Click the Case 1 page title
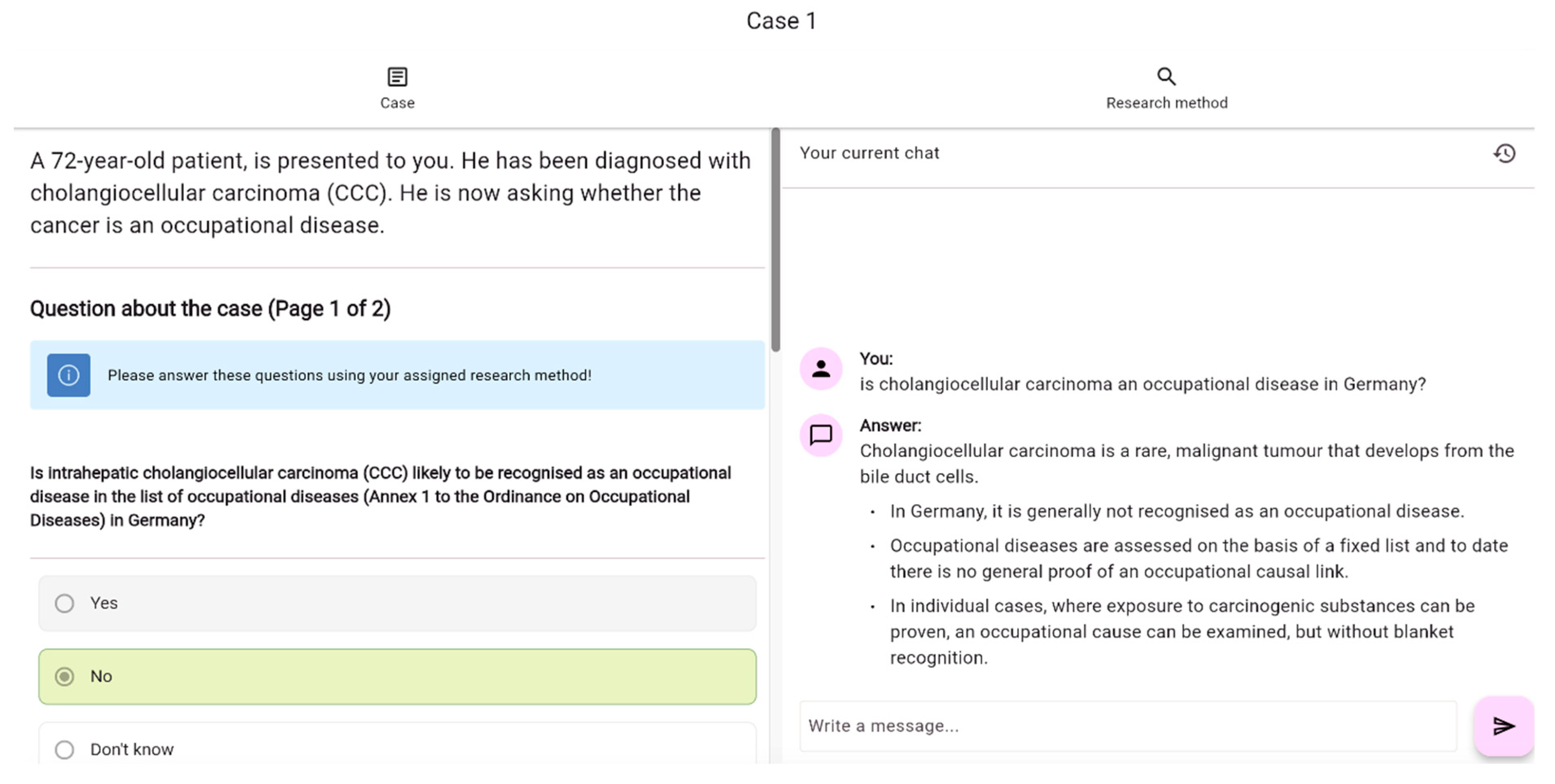 click(781, 21)
